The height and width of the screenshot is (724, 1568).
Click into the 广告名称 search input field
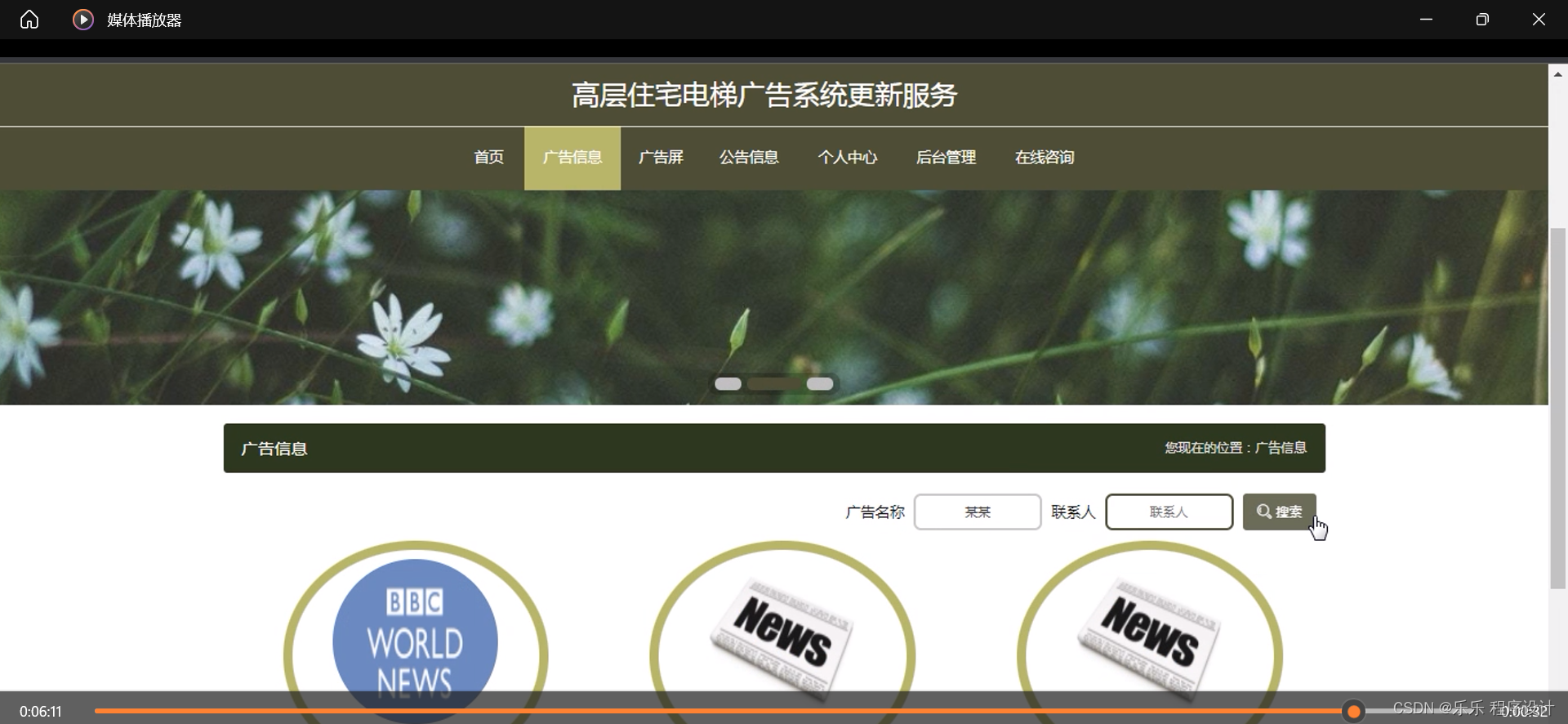pos(978,512)
